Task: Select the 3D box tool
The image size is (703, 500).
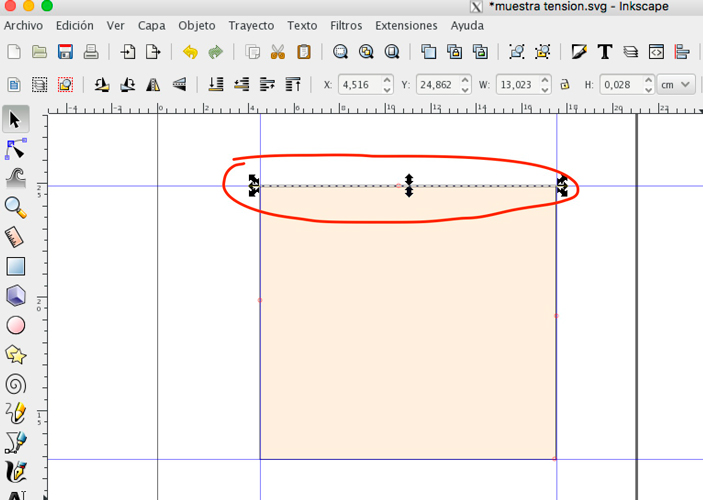Action: 15,296
